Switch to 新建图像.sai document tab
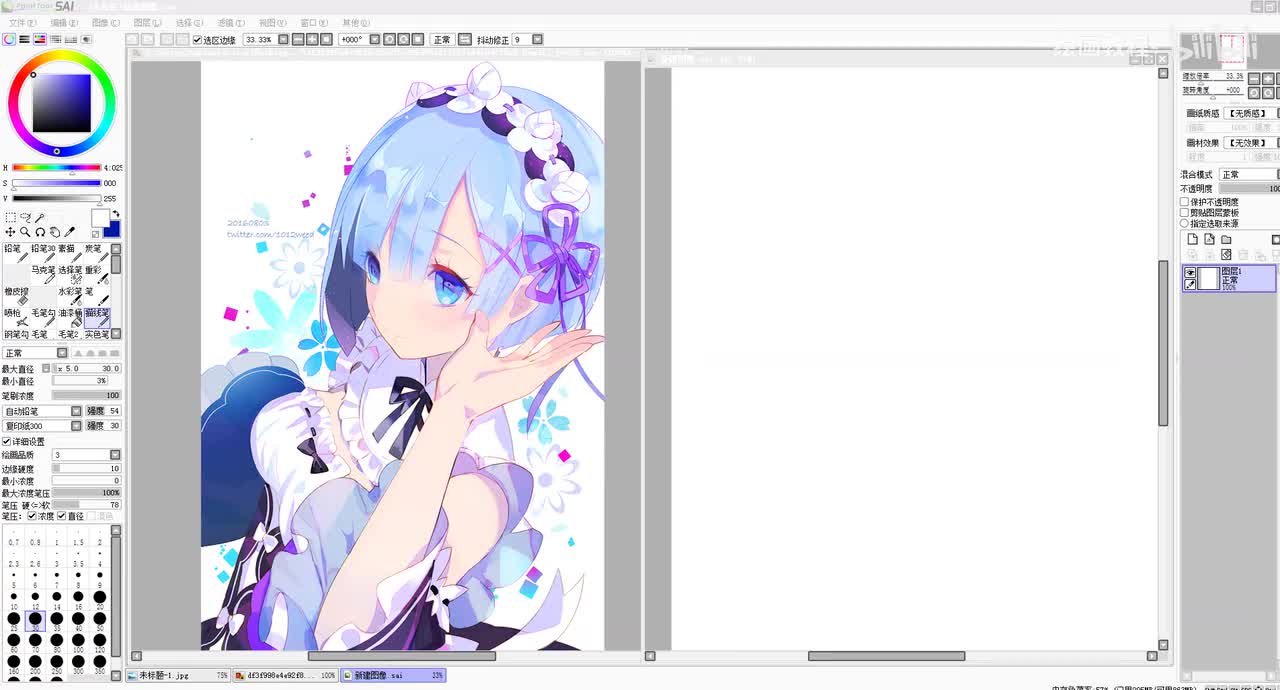 (394, 676)
